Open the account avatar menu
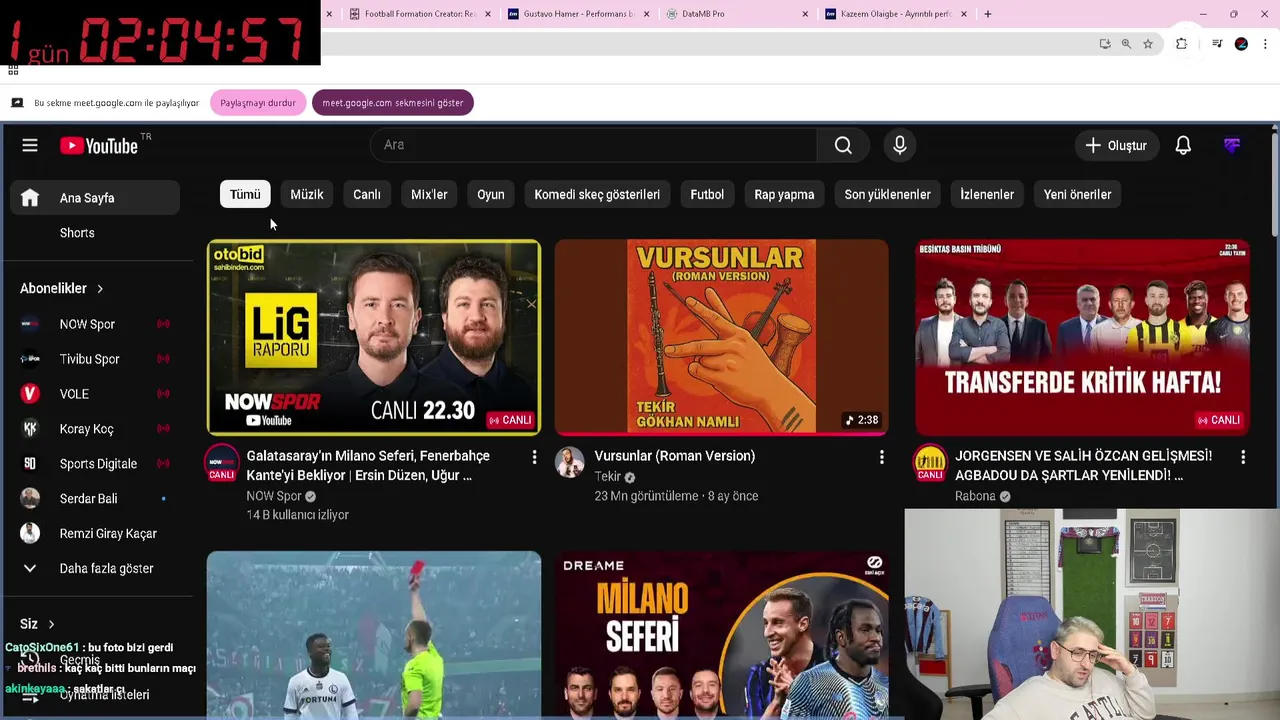The height and width of the screenshot is (720, 1280). (1232, 145)
